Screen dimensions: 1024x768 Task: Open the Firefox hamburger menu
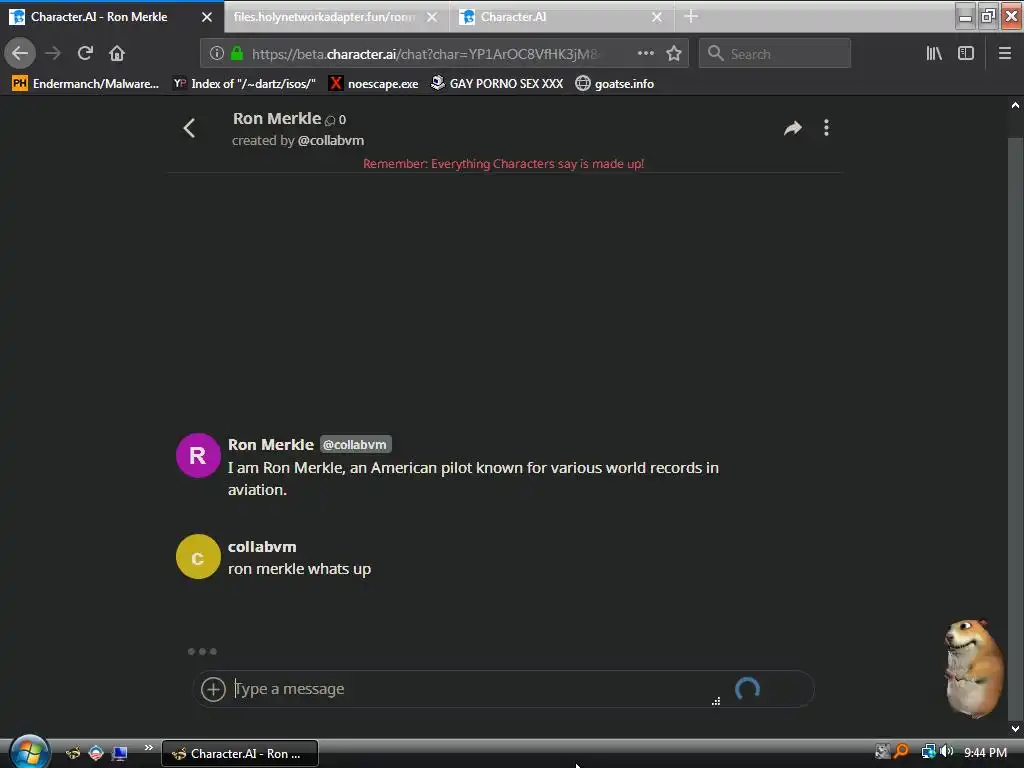pos(1004,54)
